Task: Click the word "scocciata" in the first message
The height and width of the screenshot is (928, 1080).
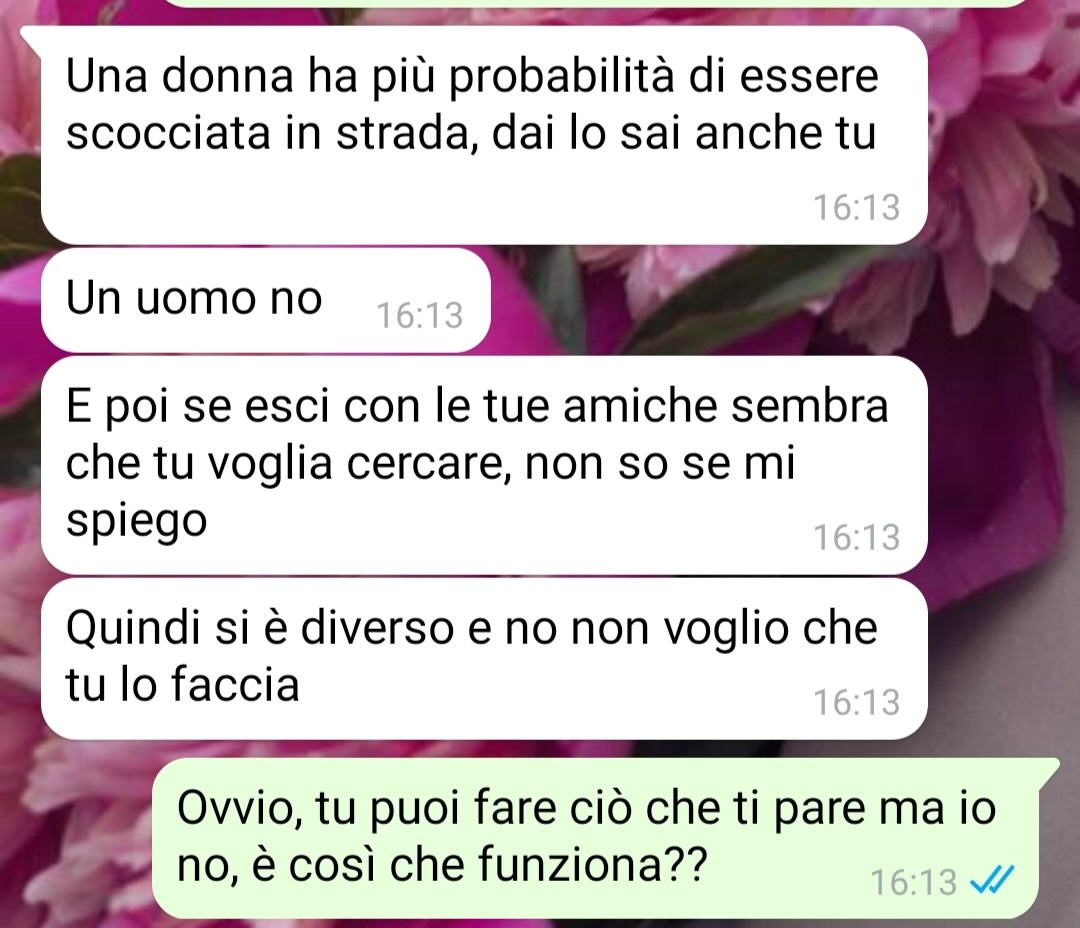Action: point(169,134)
